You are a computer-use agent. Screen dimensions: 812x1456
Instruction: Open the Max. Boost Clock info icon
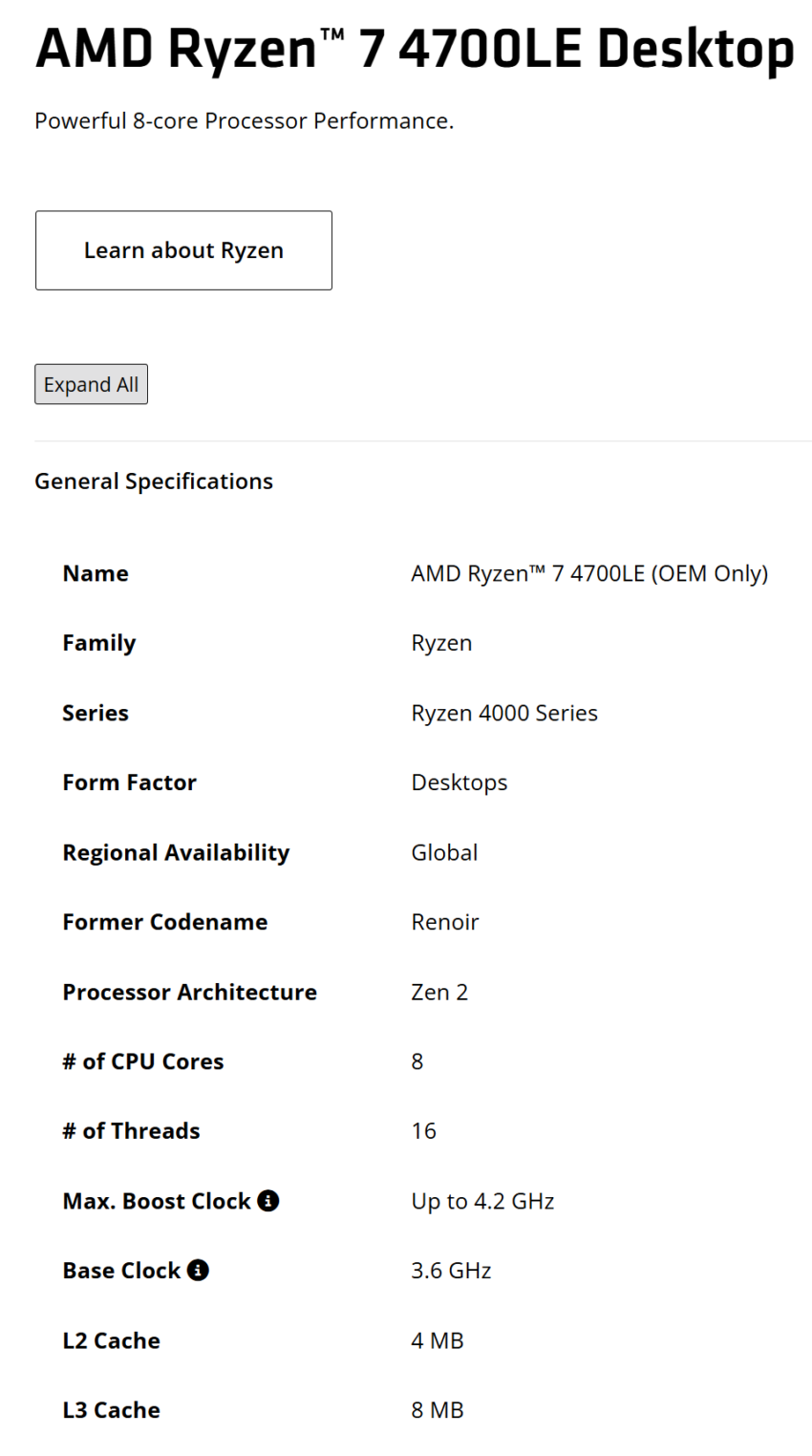[268, 1201]
